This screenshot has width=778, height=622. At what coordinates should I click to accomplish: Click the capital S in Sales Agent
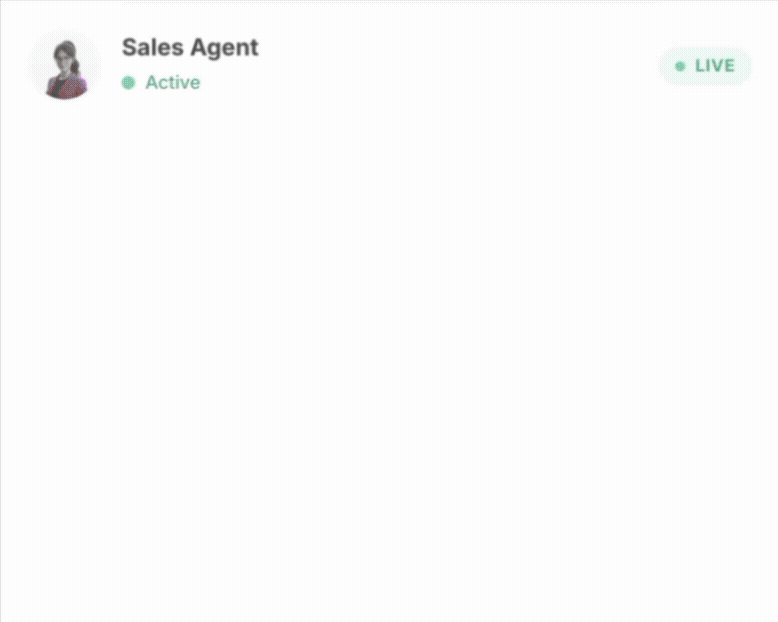click(129, 48)
